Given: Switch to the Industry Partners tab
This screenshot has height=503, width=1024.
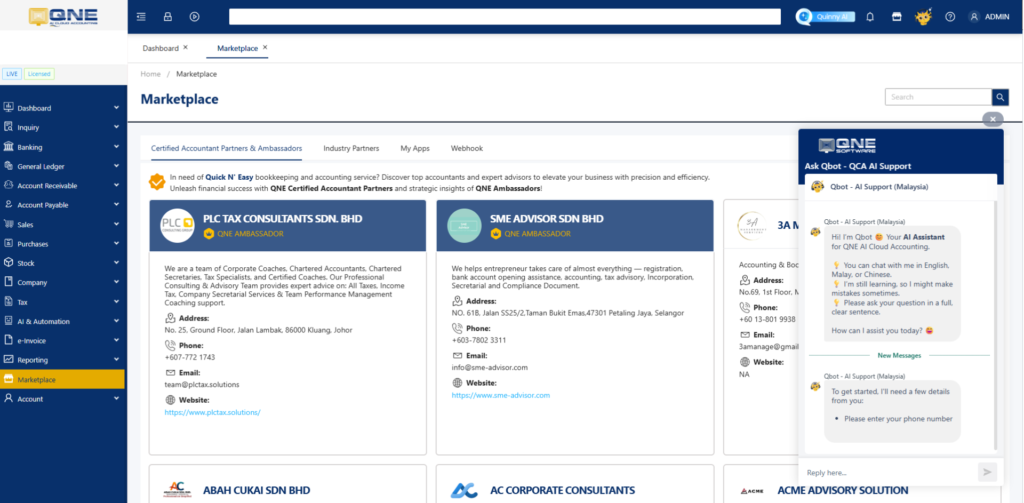Looking at the screenshot, I should (351, 148).
